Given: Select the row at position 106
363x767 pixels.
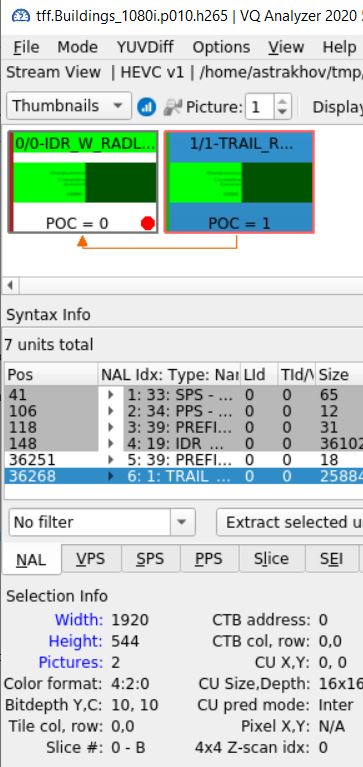Looking at the screenshot, I should pyautogui.click(x=183, y=411).
